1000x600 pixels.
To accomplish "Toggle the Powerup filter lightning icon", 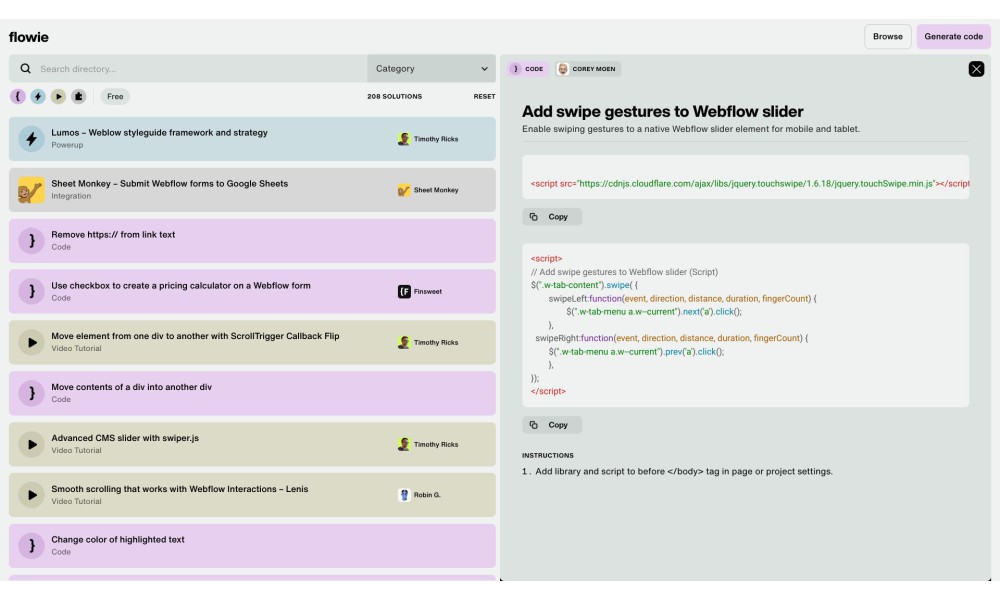I will pos(38,96).
